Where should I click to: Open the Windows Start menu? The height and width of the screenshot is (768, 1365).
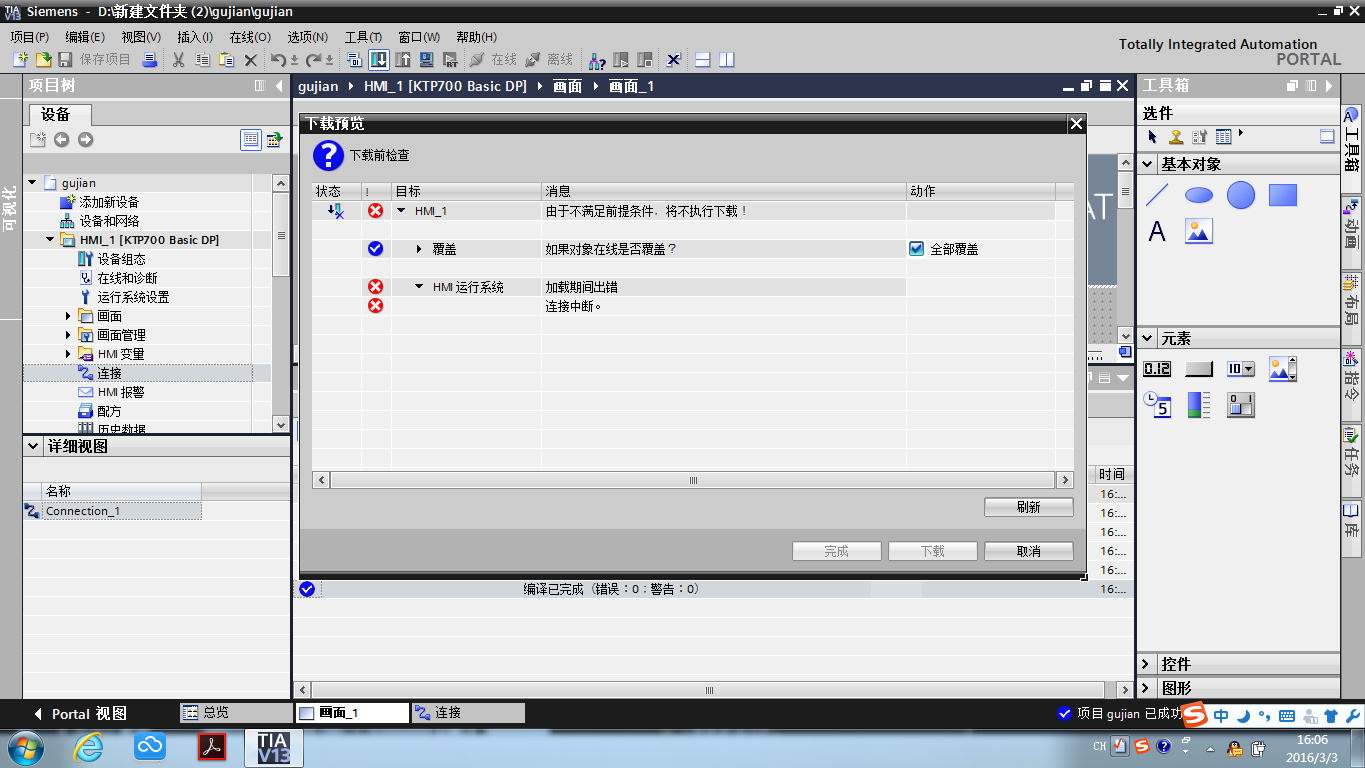24,747
